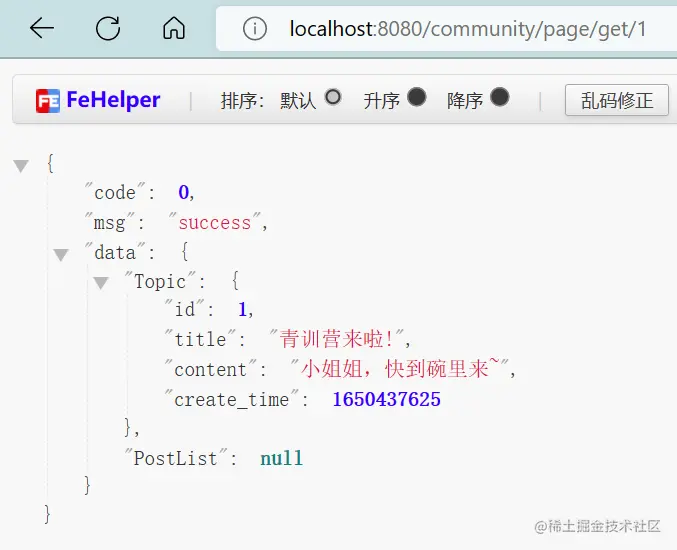
Task: Select the 升序 ascending sort option
Action: point(417,97)
